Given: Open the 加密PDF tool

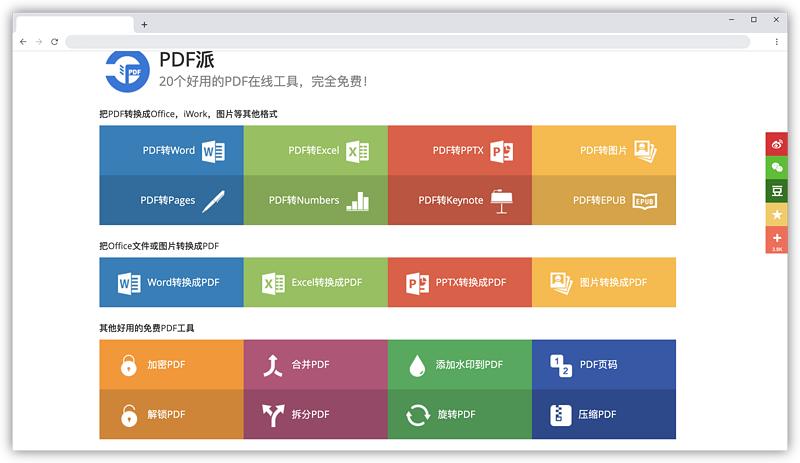Looking at the screenshot, I should (x=171, y=364).
